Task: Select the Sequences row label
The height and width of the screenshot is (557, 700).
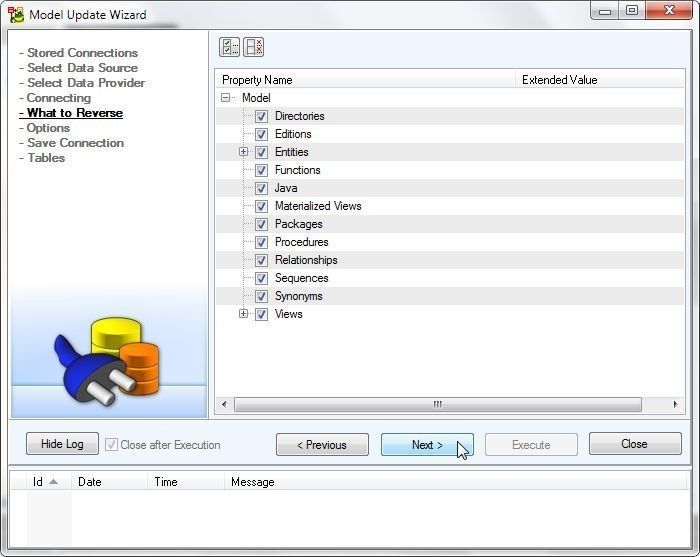Action: (301, 278)
